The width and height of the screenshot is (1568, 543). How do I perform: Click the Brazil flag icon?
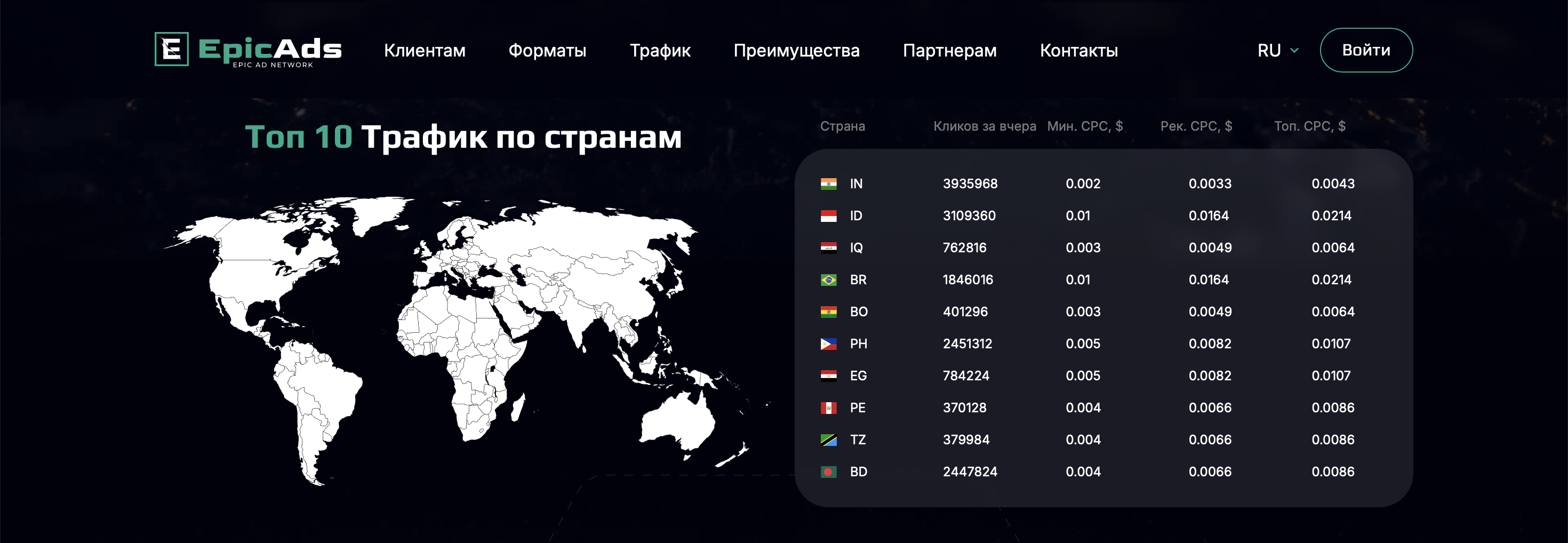click(x=828, y=280)
